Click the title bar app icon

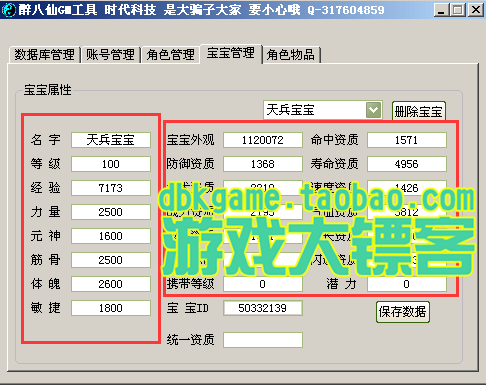coord(8,10)
